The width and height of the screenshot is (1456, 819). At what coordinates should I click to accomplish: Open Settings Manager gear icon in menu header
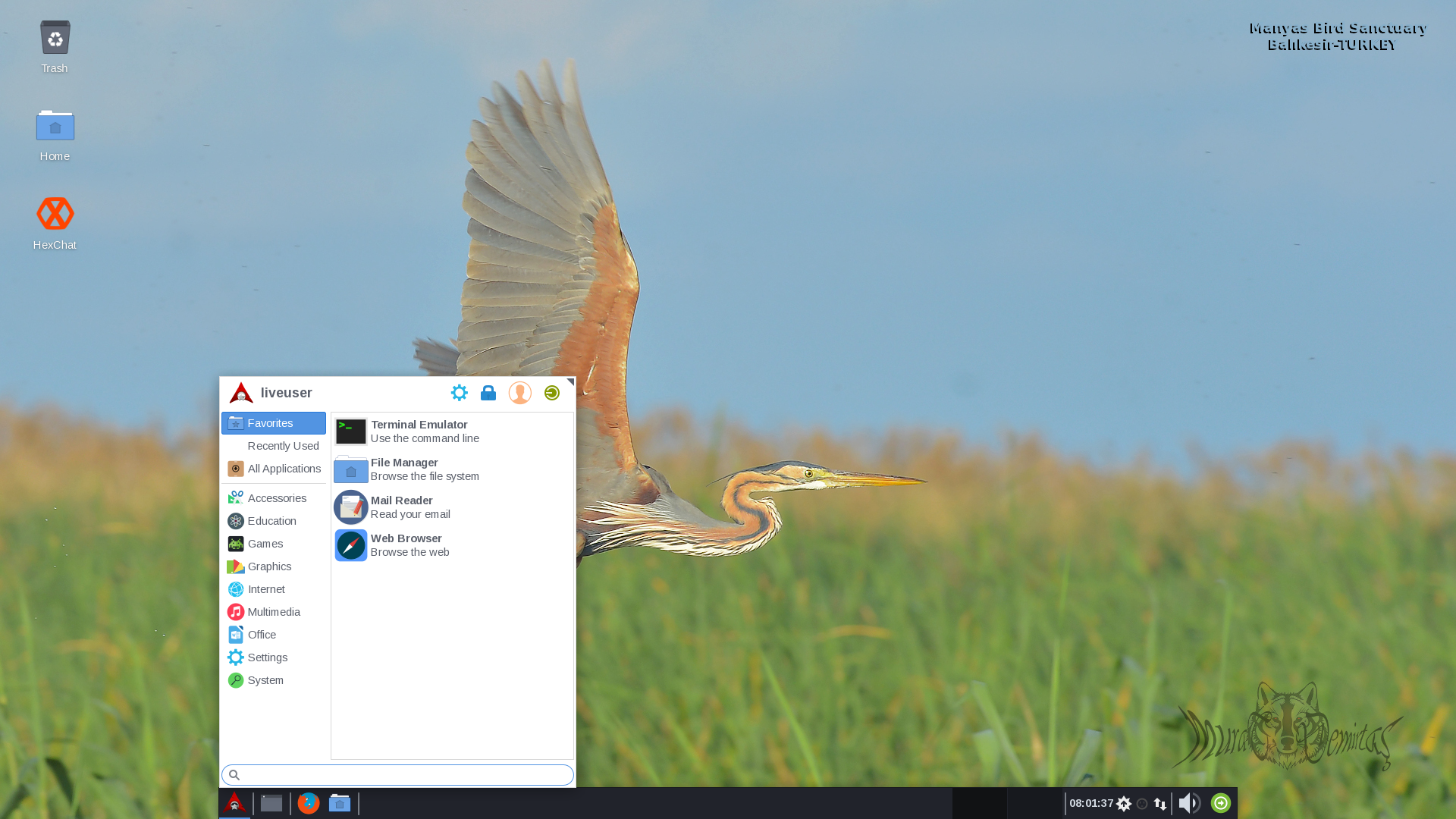point(460,393)
